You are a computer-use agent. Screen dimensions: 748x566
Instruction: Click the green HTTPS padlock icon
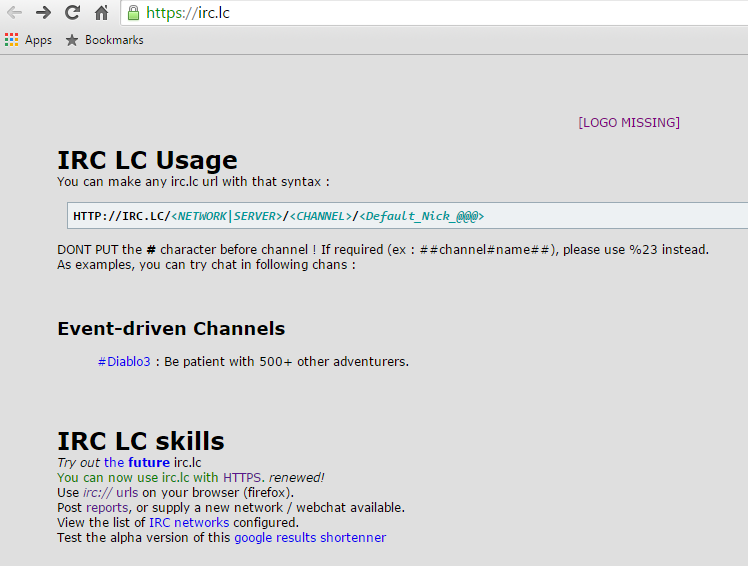click(134, 12)
